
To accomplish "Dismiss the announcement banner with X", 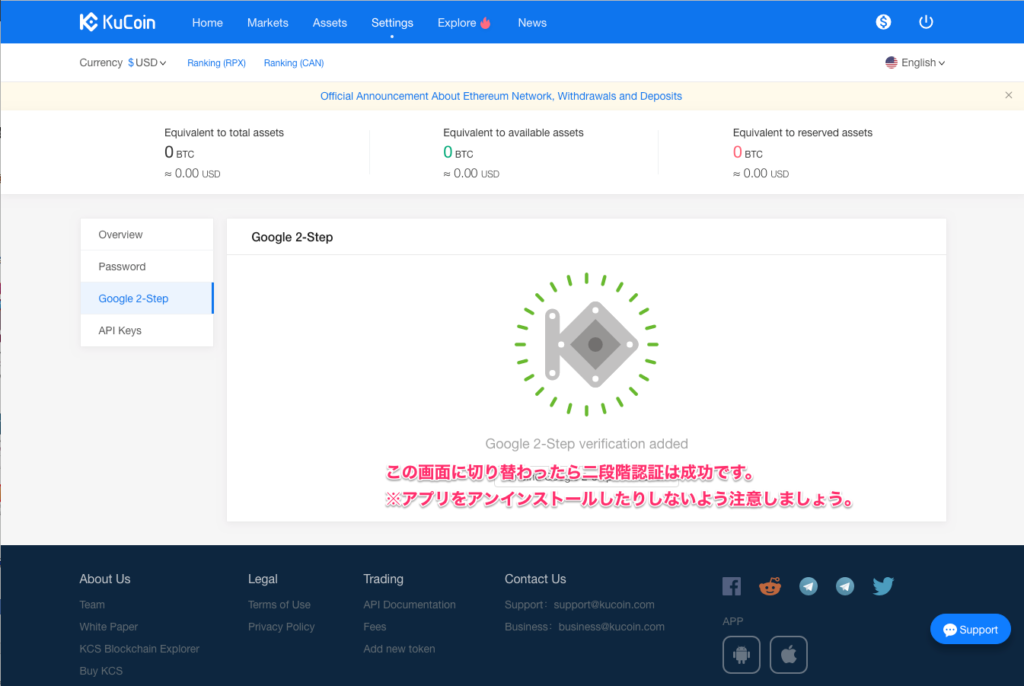I will [1008, 95].
